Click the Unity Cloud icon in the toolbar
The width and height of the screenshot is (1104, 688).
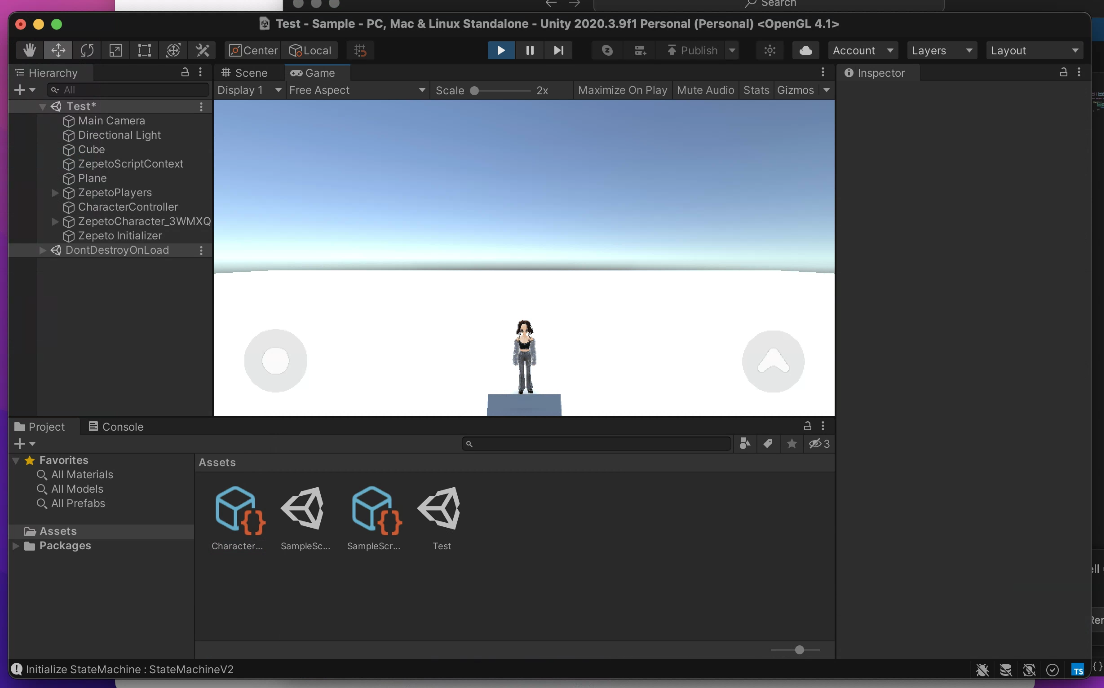(805, 49)
